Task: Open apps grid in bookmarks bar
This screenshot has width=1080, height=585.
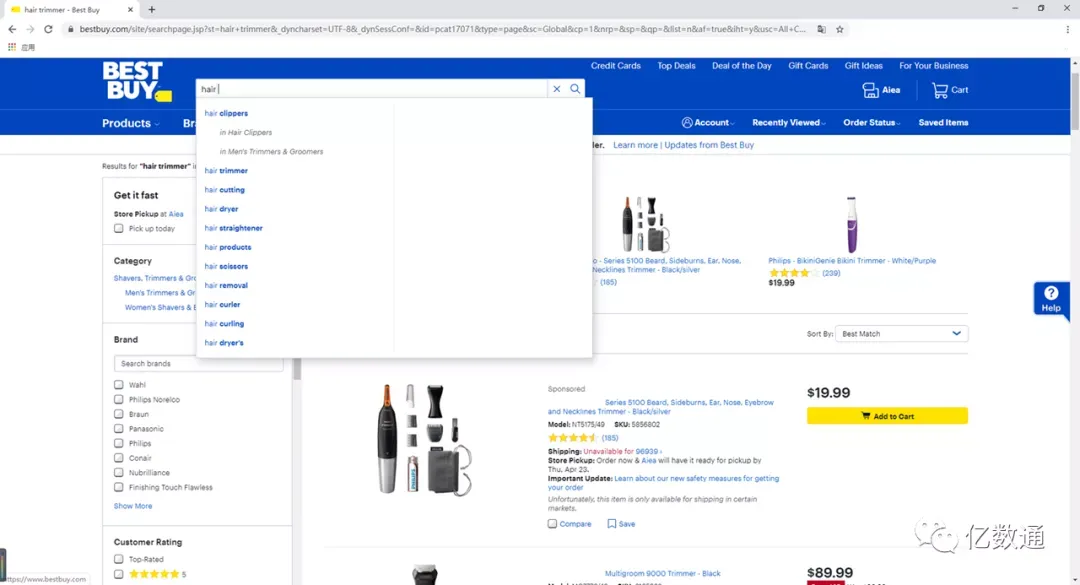Action: [x=12, y=47]
